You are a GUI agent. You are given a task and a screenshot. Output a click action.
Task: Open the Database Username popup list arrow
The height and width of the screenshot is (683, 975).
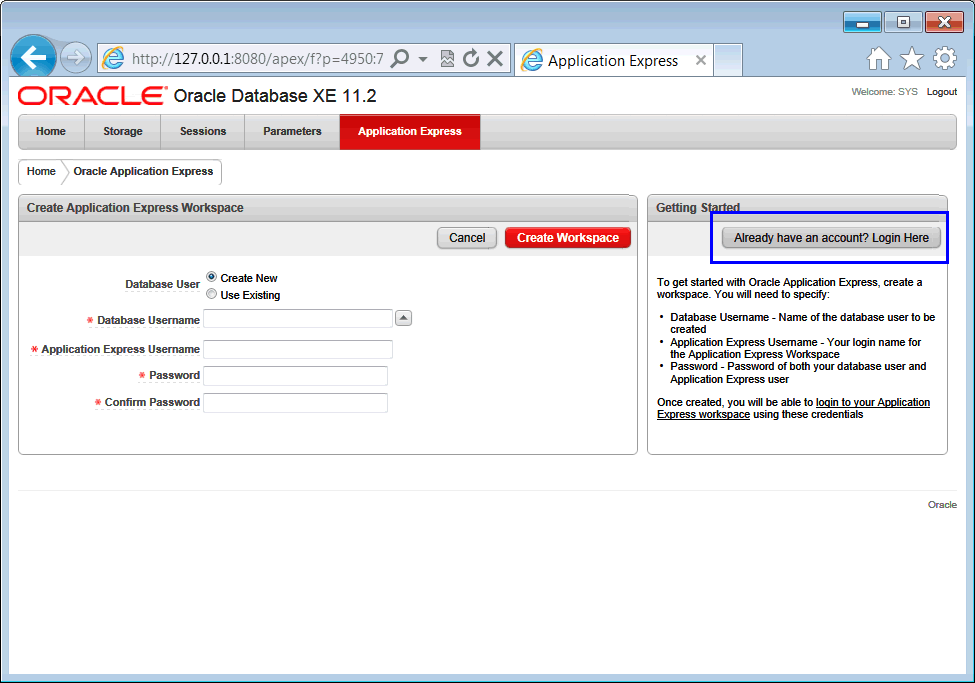pyautogui.click(x=404, y=318)
